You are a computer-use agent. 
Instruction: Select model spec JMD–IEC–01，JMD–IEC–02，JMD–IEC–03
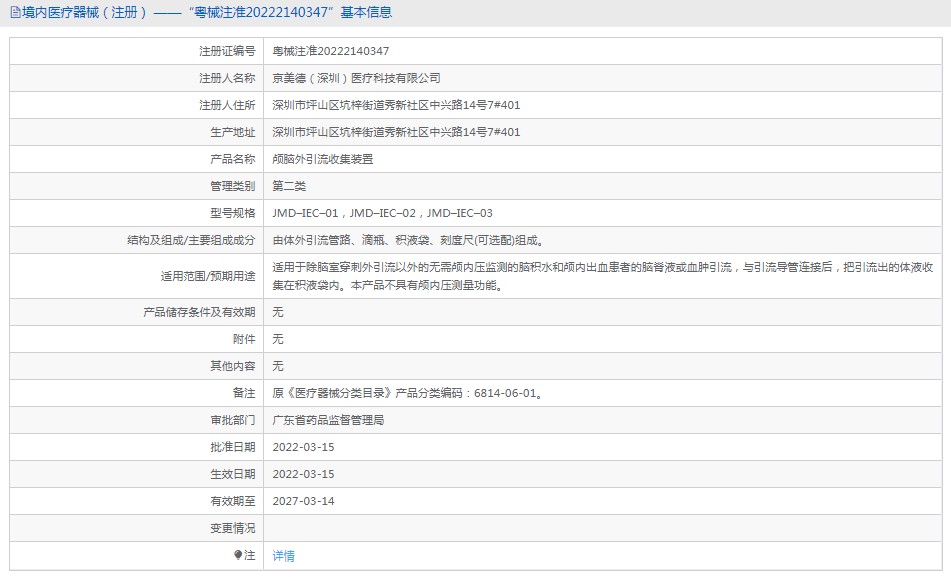click(x=382, y=214)
